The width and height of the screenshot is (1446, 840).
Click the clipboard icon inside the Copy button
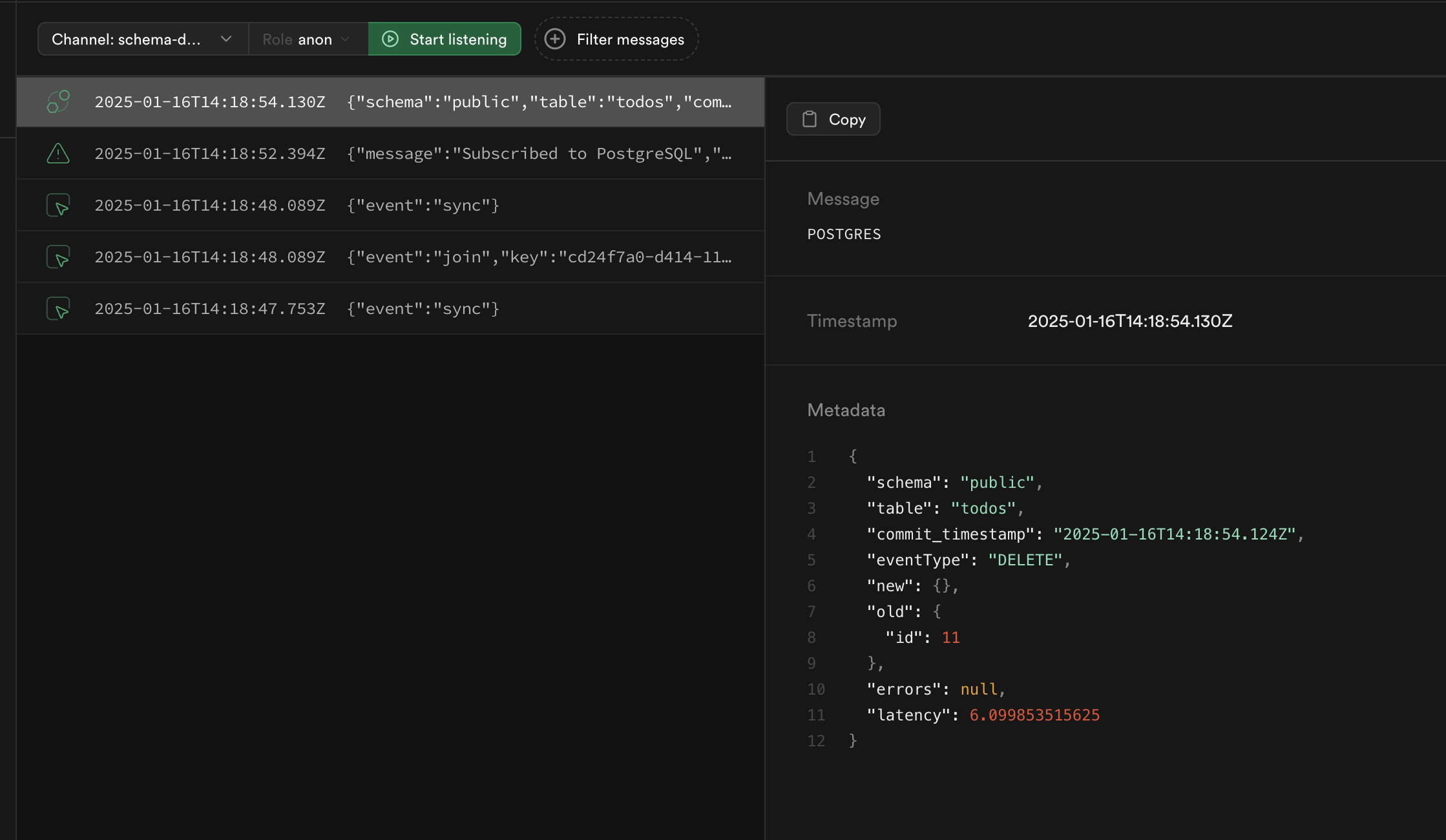click(808, 119)
